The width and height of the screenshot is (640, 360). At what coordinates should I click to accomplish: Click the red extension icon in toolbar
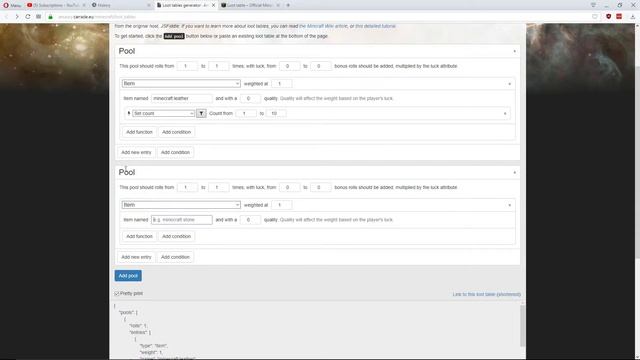[619, 17]
